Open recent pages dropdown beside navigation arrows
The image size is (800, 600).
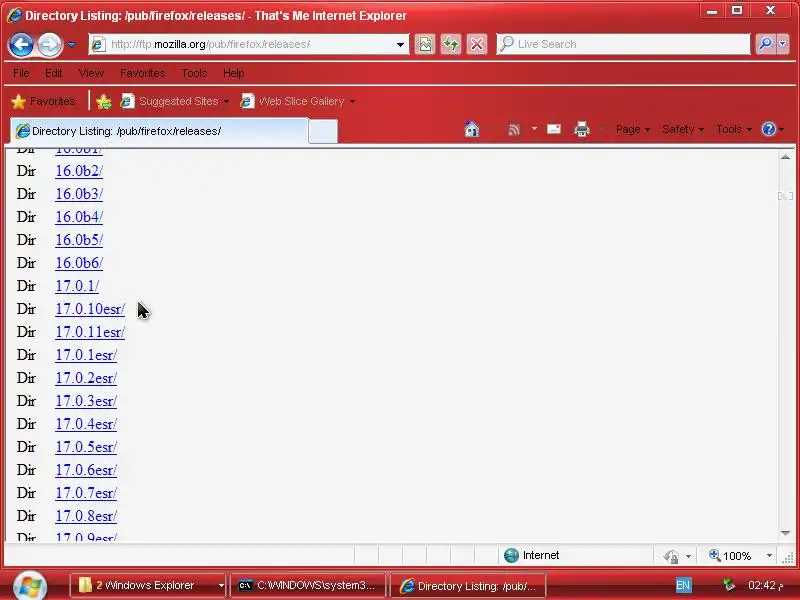point(71,44)
